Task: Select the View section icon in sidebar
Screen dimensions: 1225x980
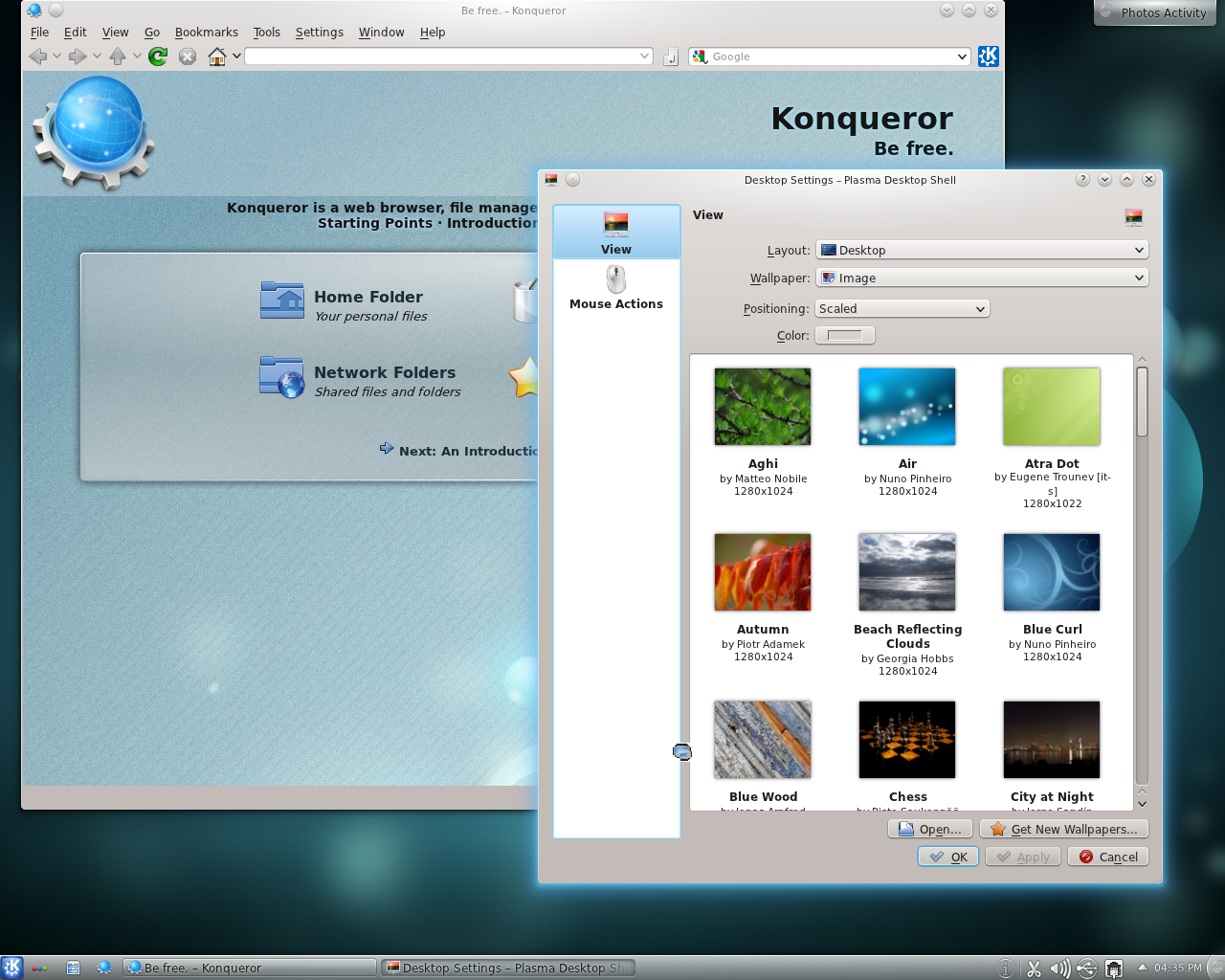Action: [616, 232]
